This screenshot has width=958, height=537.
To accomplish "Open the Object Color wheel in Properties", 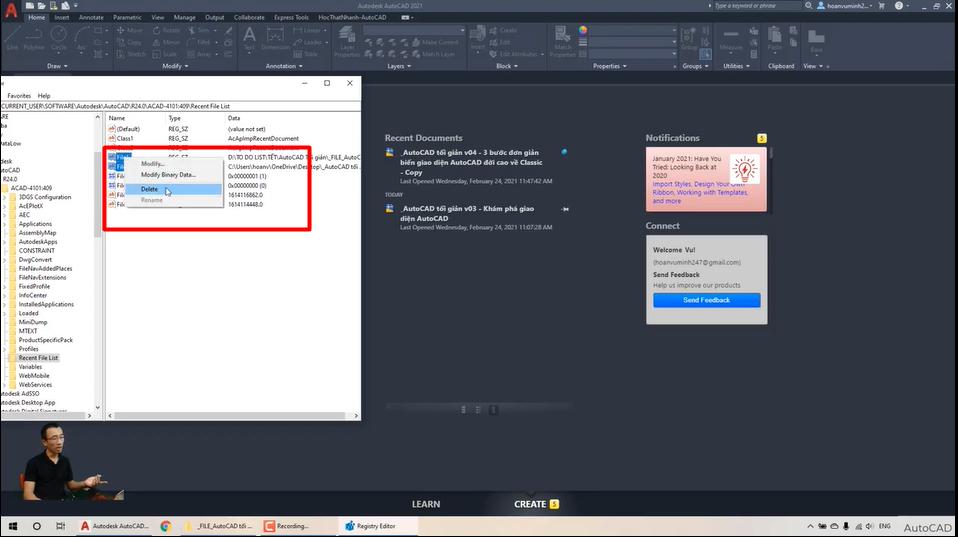I will pos(583,30).
